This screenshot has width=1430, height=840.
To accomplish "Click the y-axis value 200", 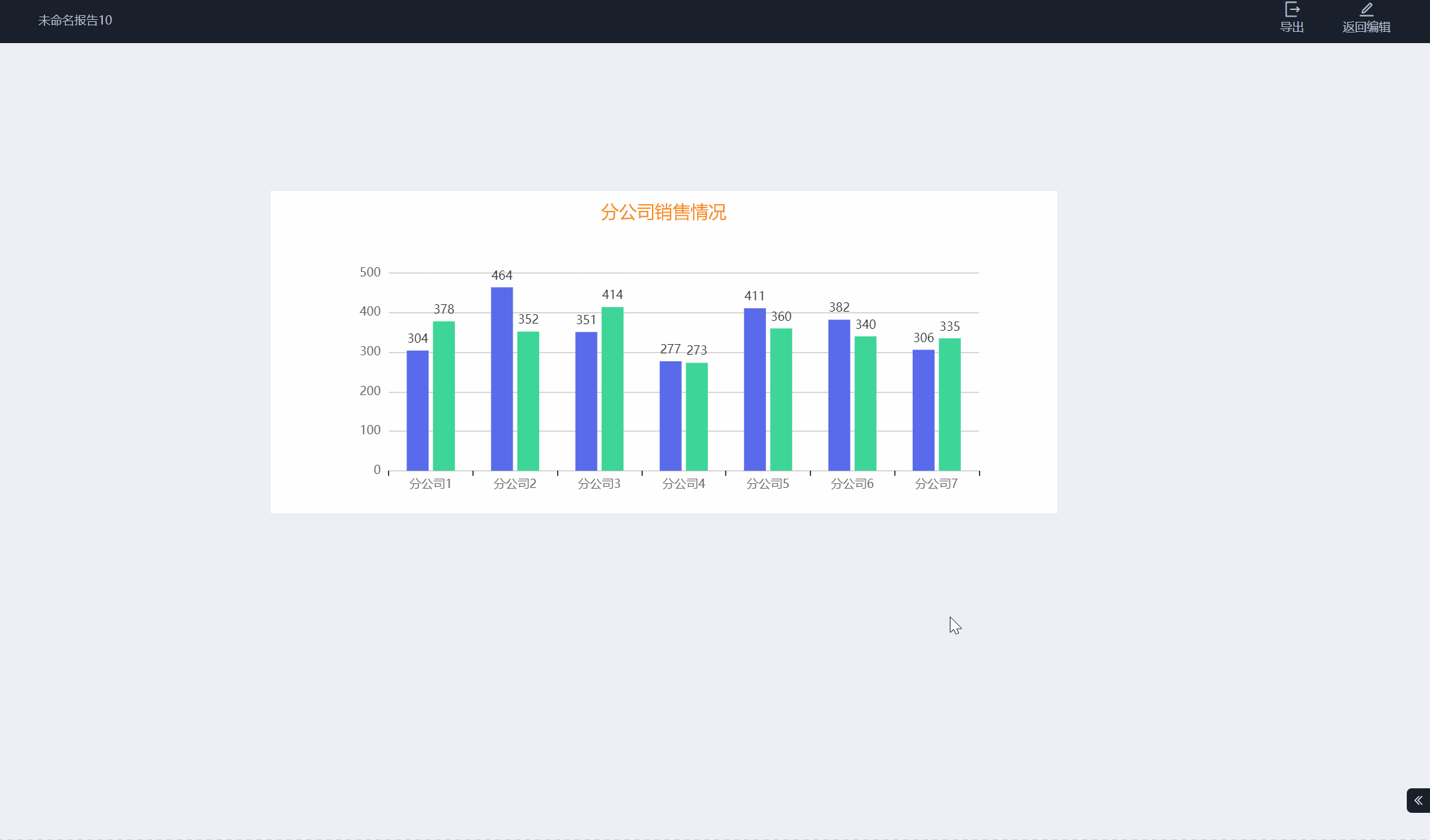I will point(370,391).
